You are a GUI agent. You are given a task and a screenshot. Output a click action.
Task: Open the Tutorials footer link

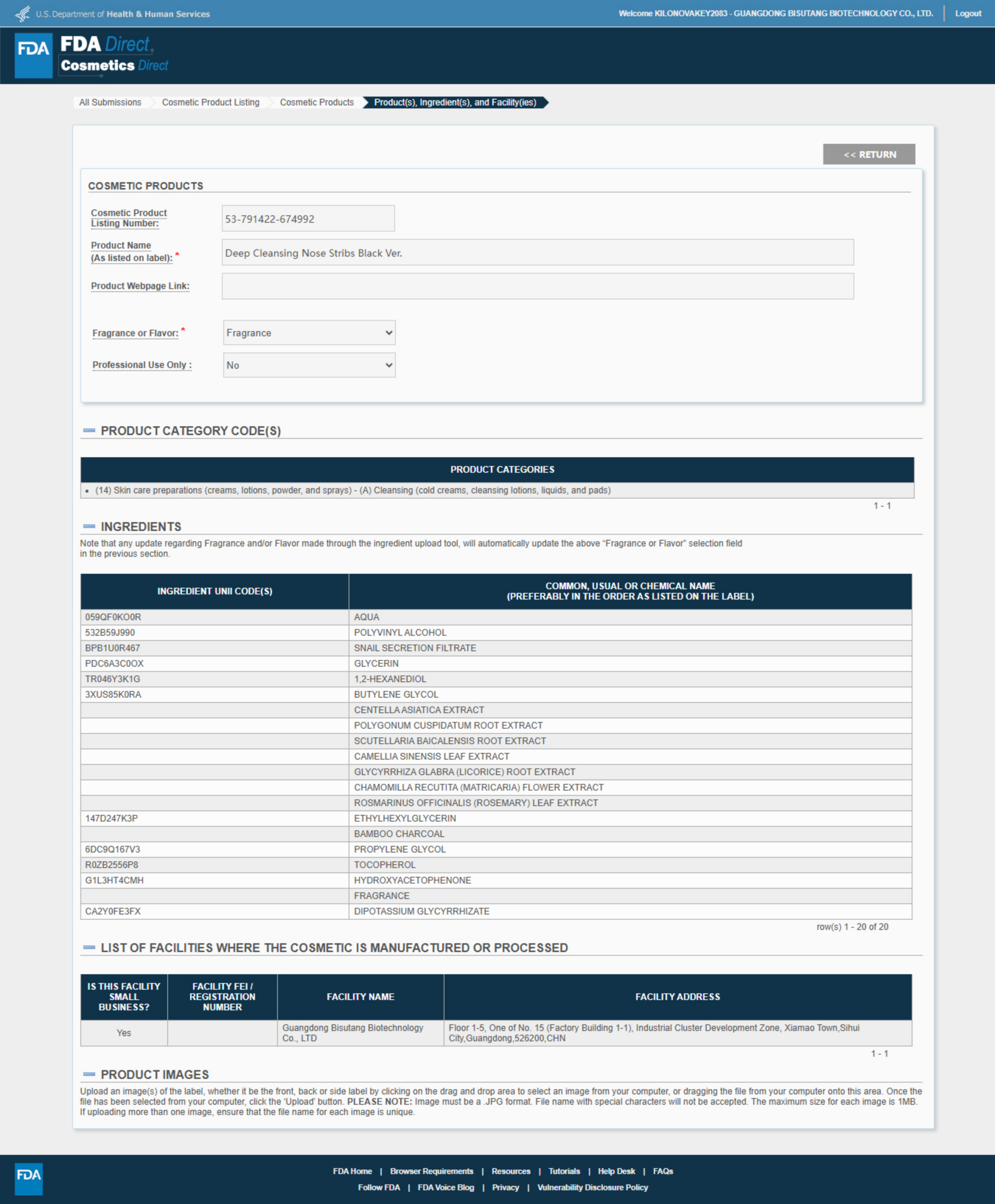click(x=564, y=1171)
